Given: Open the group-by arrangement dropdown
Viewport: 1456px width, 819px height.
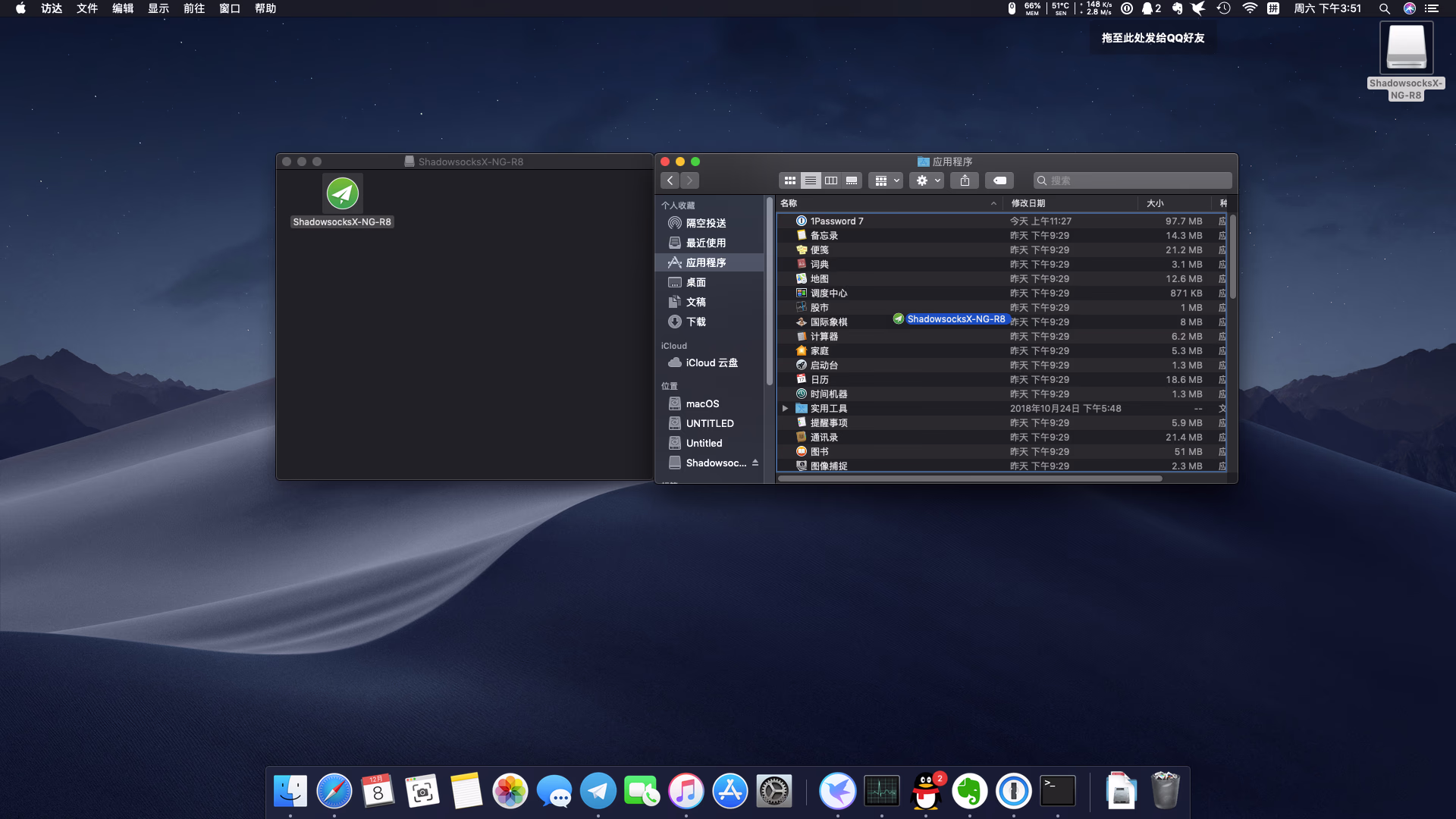Looking at the screenshot, I should pyautogui.click(x=886, y=180).
